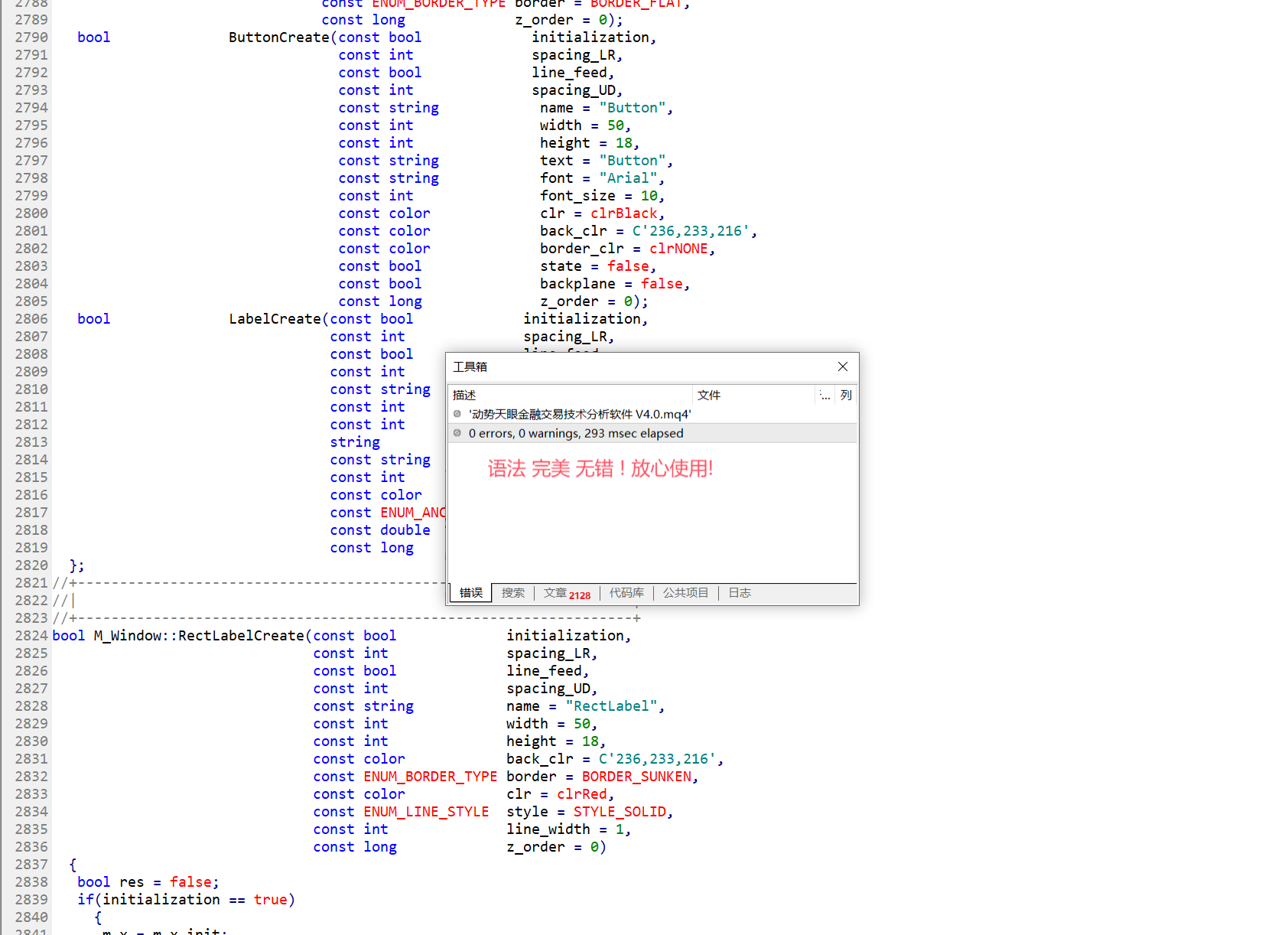Click line number 2824 in the gutter

point(31,636)
